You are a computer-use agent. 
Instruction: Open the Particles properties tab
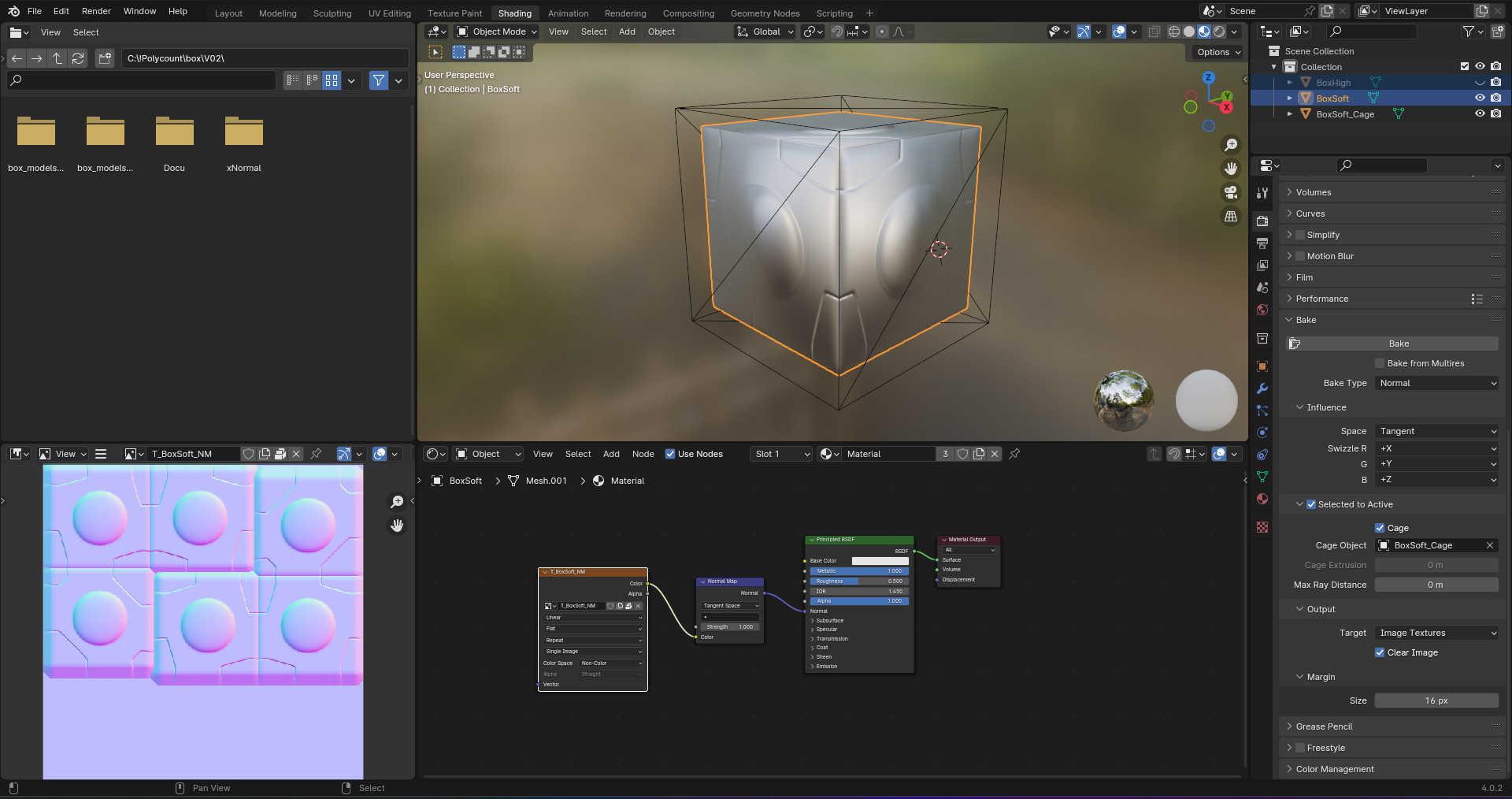pos(1262,411)
